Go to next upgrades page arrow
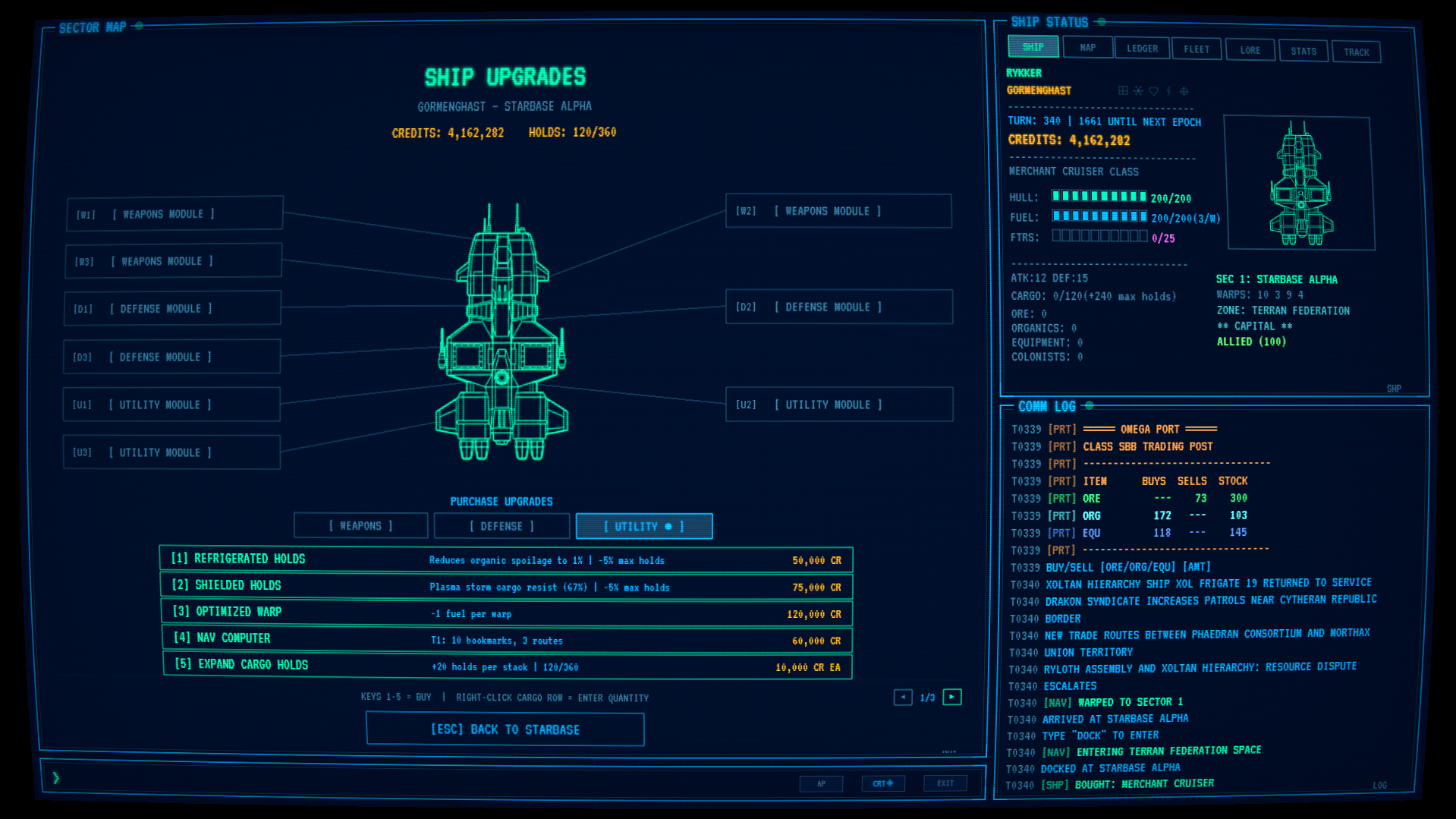This screenshot has width=1456, height=819. pos(952,697)
